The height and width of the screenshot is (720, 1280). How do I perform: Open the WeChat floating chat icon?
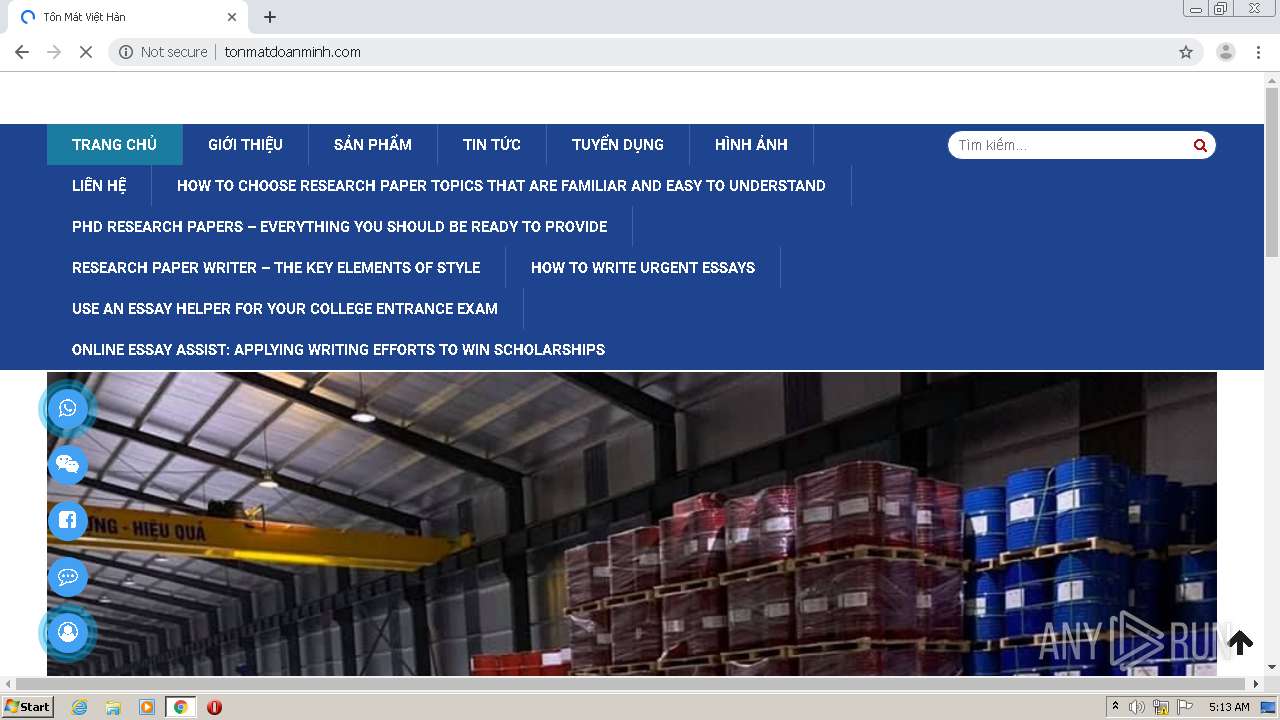68,464
